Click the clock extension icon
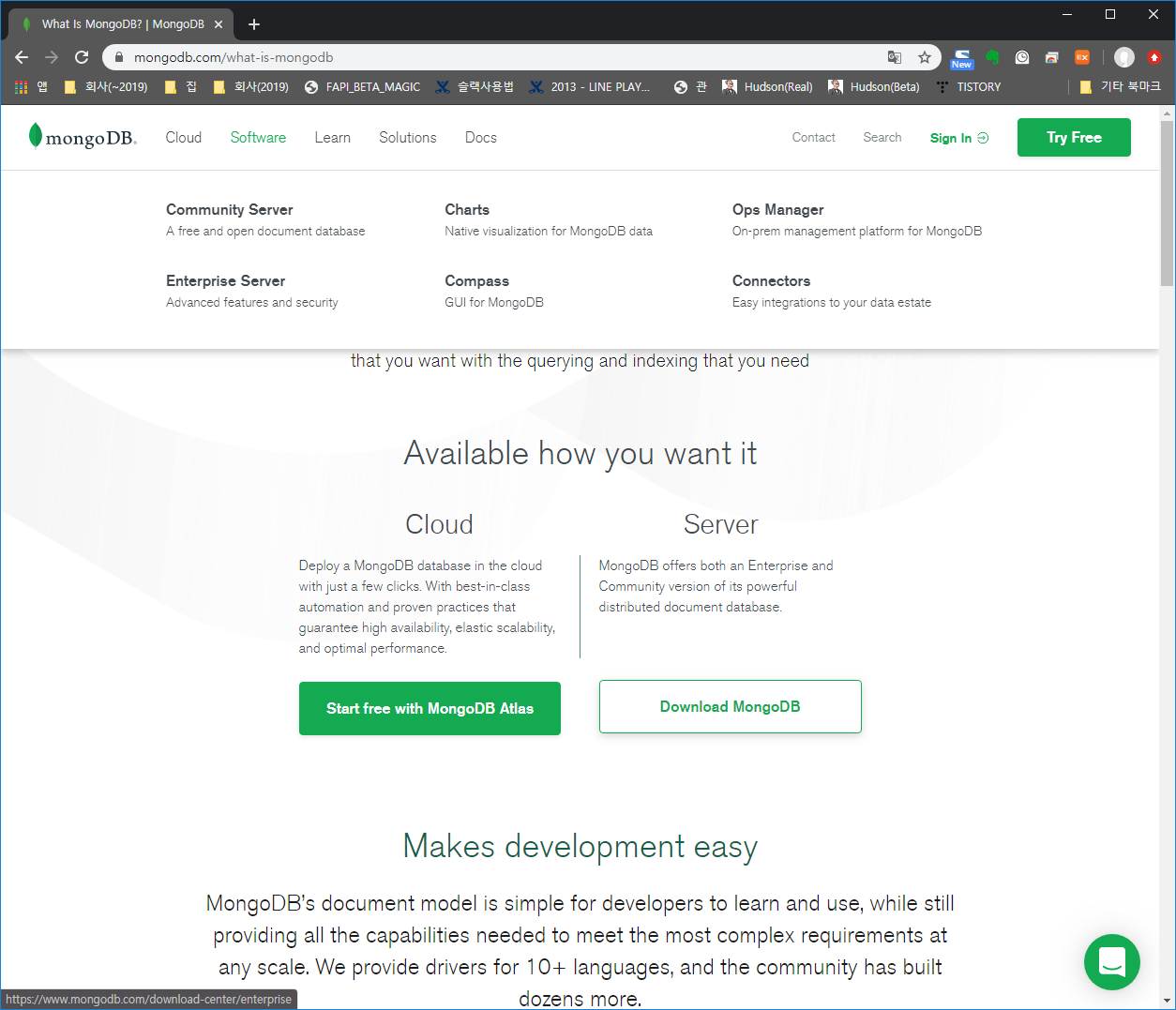This screenshot has height=1010, width=1176. tap(1022, 57)
